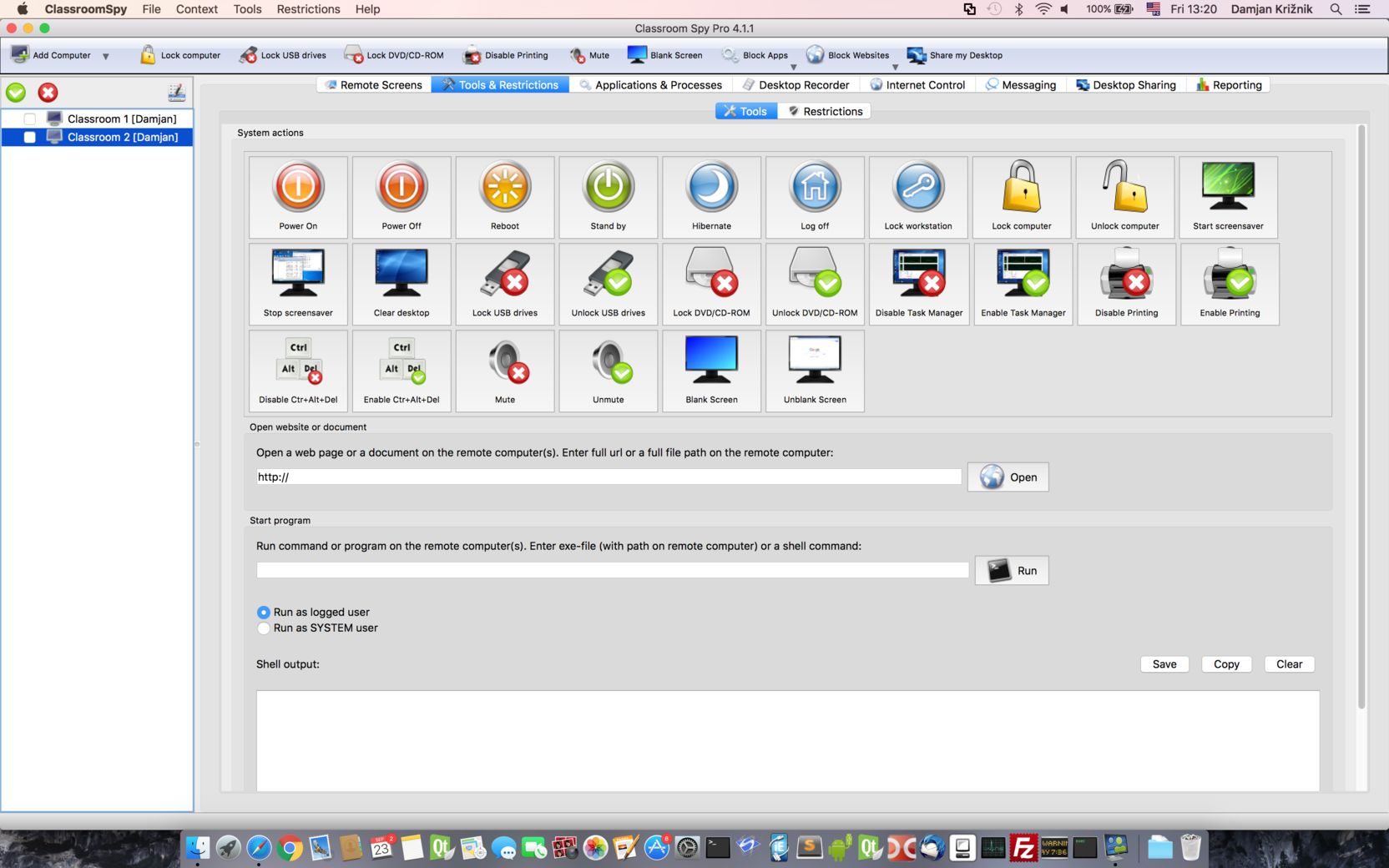Open the Block Apps dropdown arrow

[793, 67]
